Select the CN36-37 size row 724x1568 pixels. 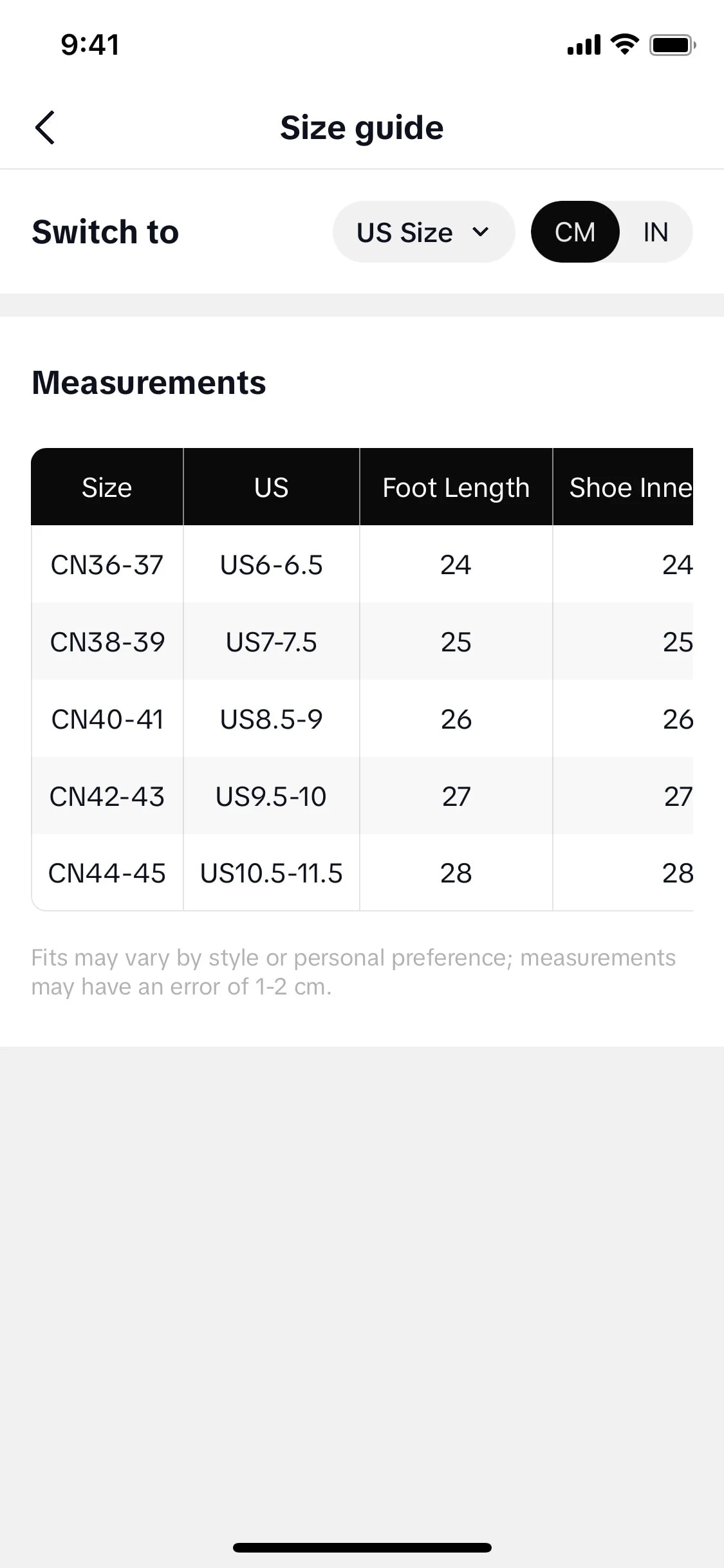[x=362, y=565]
